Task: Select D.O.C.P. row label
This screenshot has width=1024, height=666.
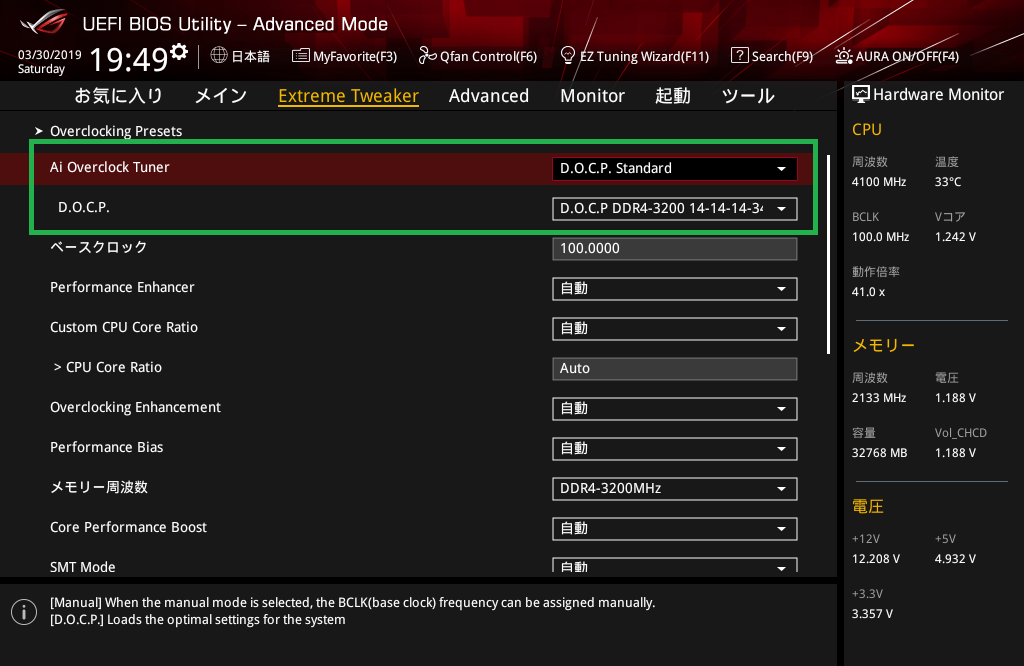Action: (84, 207)
